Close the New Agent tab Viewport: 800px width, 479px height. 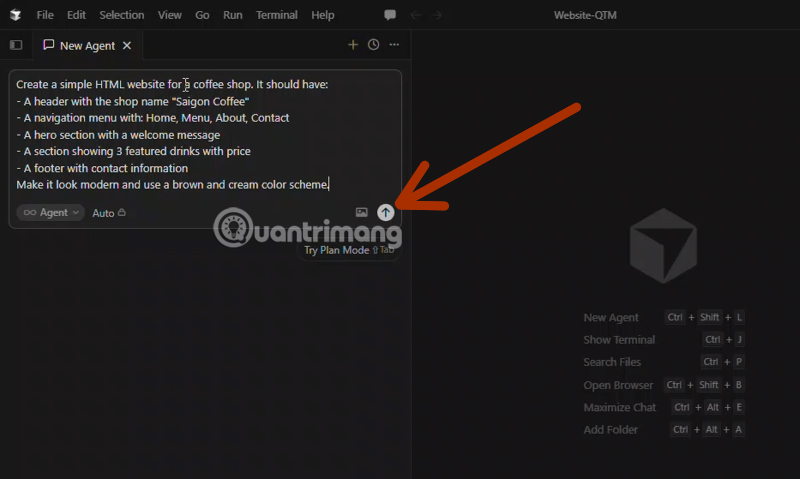pos(127,45)
